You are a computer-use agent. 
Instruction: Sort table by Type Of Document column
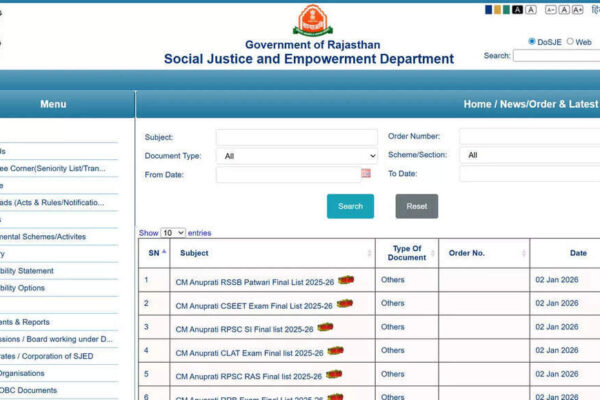tap(407, 253)
